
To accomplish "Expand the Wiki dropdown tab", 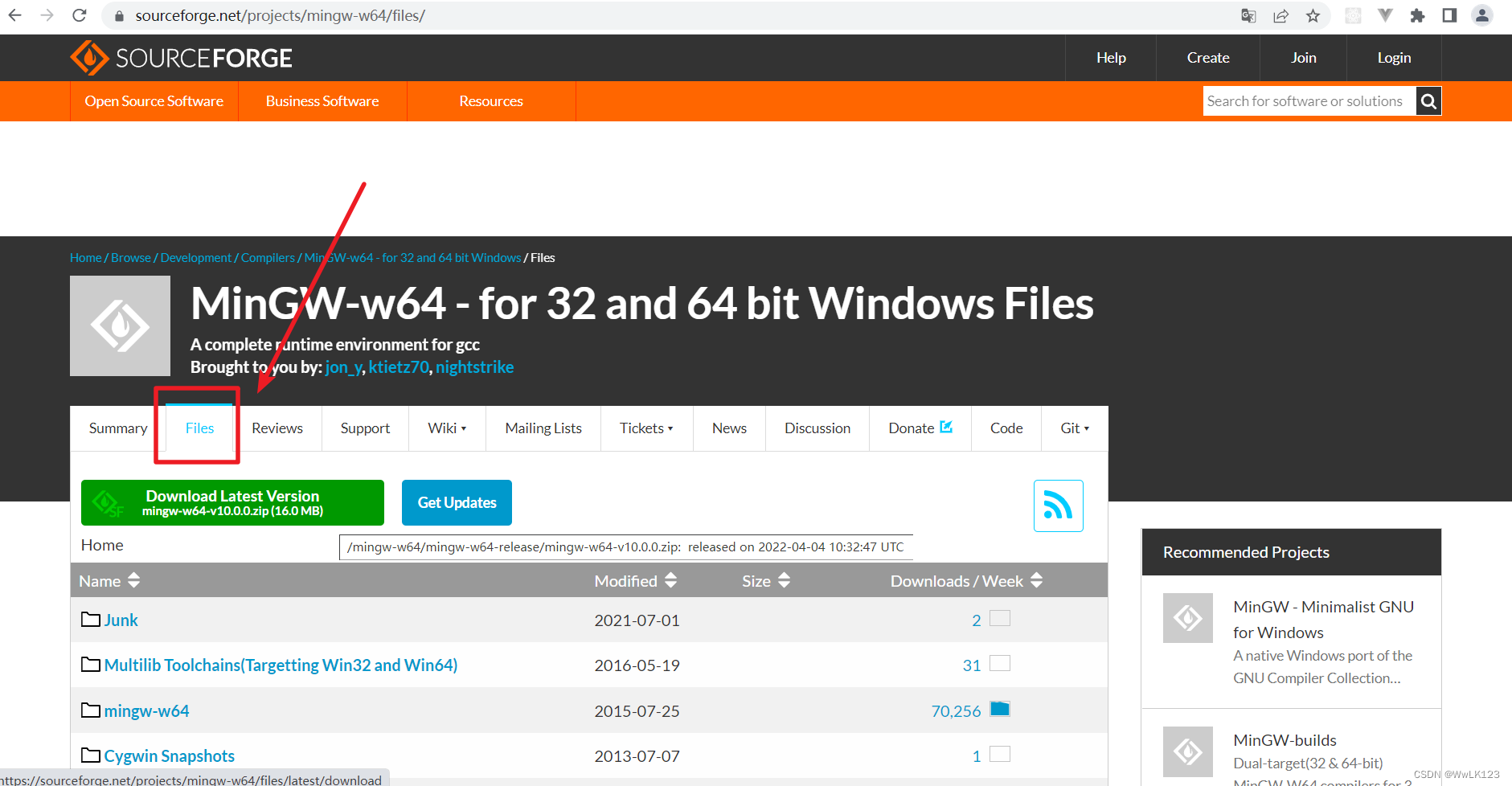I will pos(447,428).
